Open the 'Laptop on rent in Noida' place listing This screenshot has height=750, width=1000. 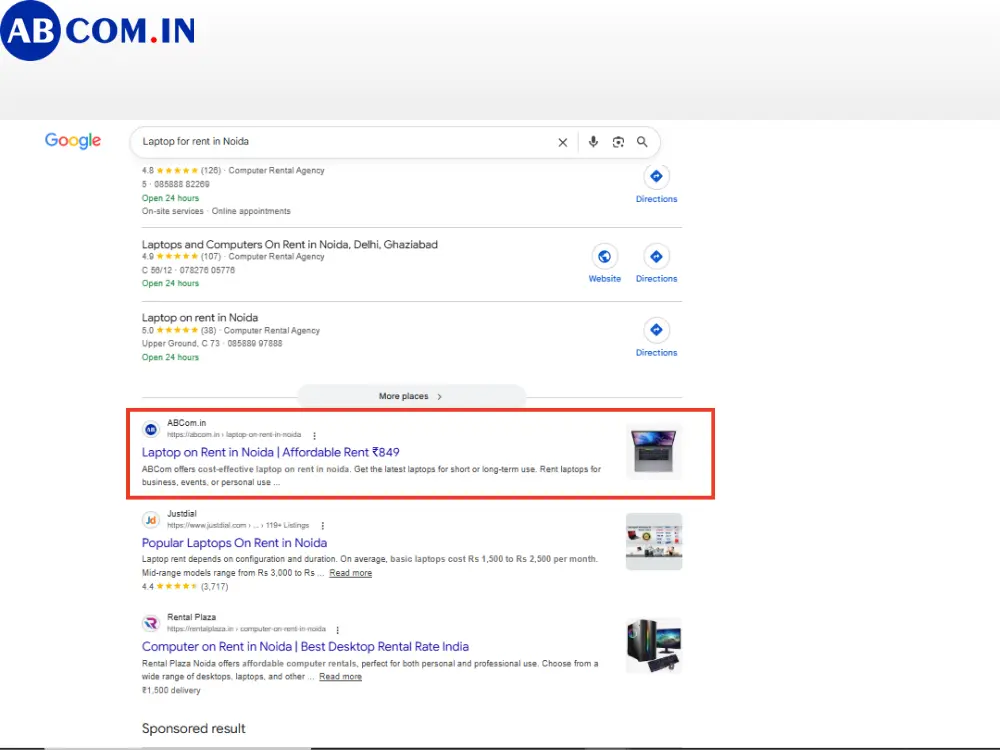click(200, 318)
